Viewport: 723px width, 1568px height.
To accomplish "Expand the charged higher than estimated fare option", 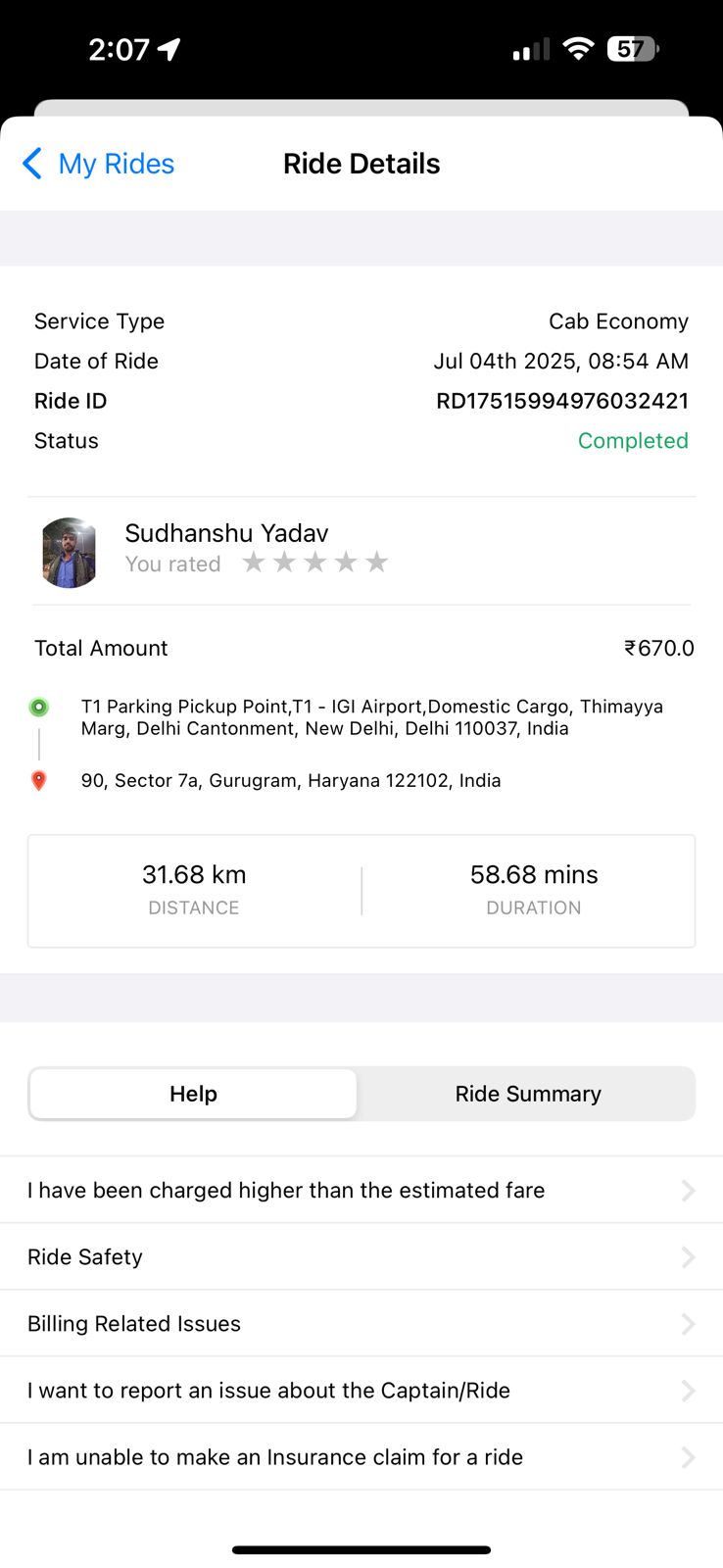I will [x=688, y=1191].
